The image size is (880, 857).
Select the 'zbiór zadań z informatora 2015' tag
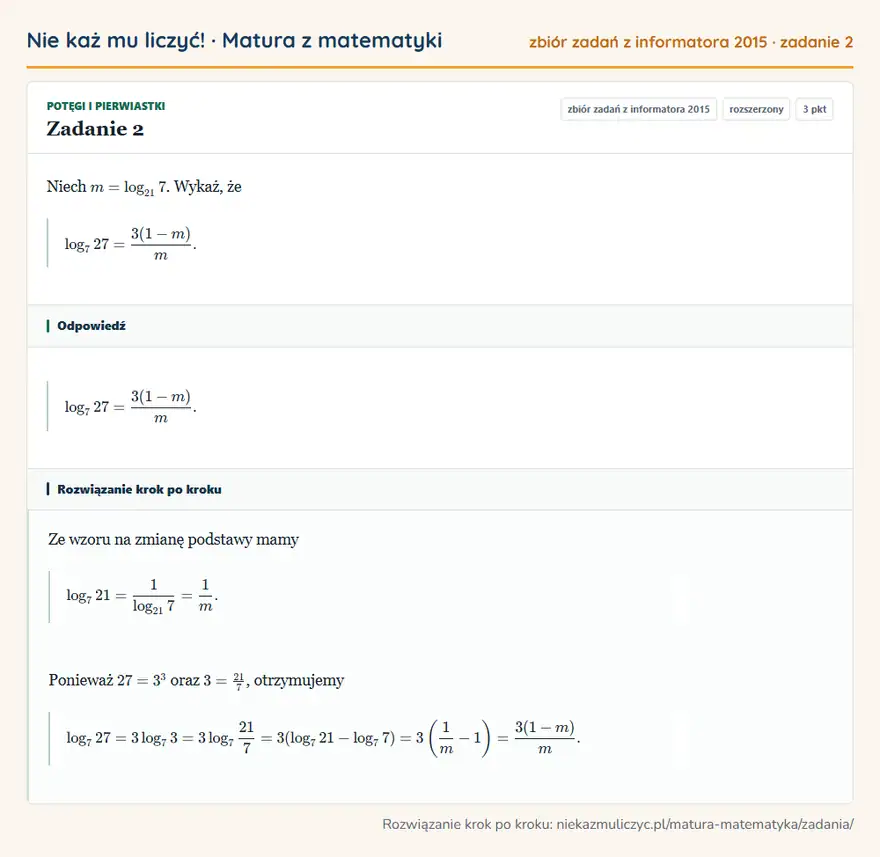[x=639, y=109]
